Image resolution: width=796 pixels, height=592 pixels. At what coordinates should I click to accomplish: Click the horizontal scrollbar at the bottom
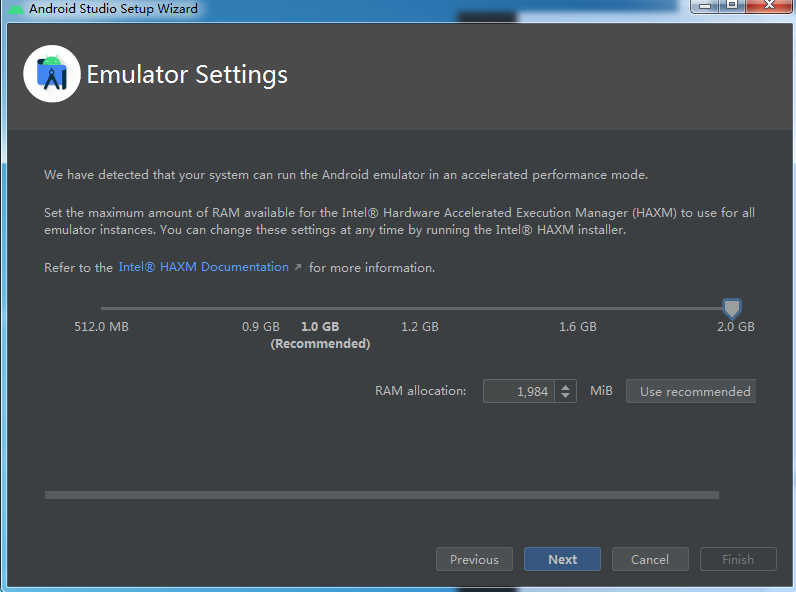[382, 495]
